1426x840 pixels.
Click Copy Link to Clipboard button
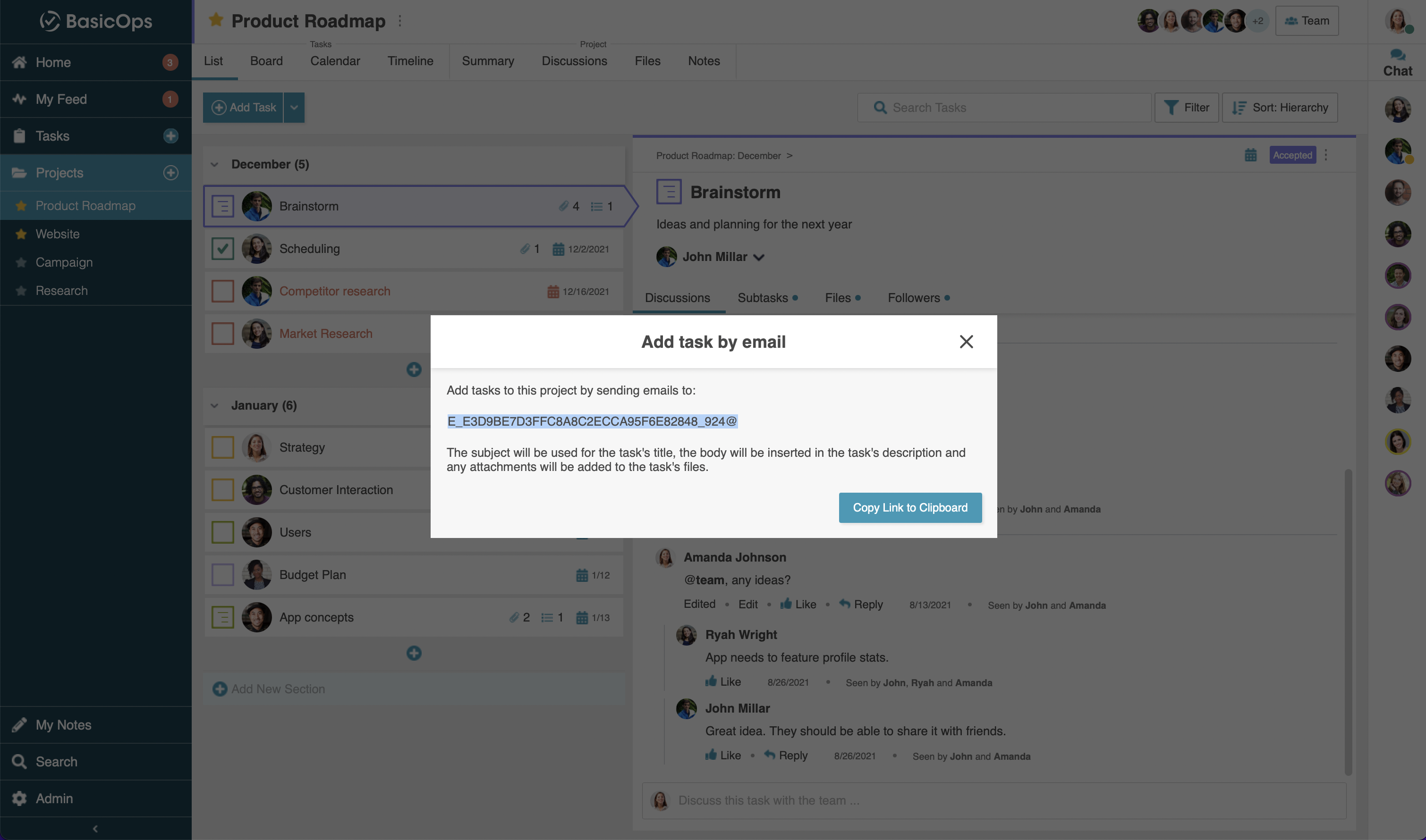click(909, 508)
